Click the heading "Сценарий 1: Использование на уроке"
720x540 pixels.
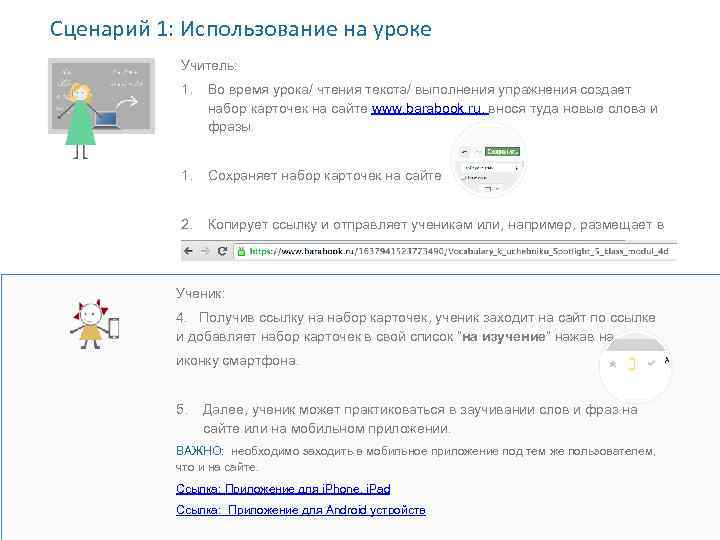pyautogui.click(x=240, y=29)
